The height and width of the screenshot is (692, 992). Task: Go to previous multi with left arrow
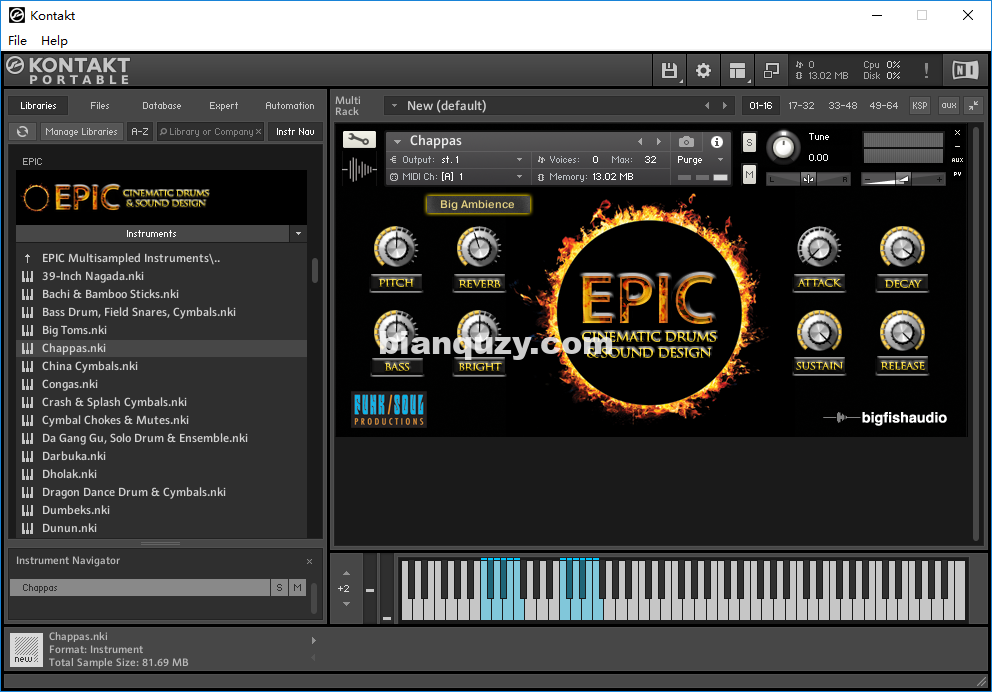click(x=707, y=106)
